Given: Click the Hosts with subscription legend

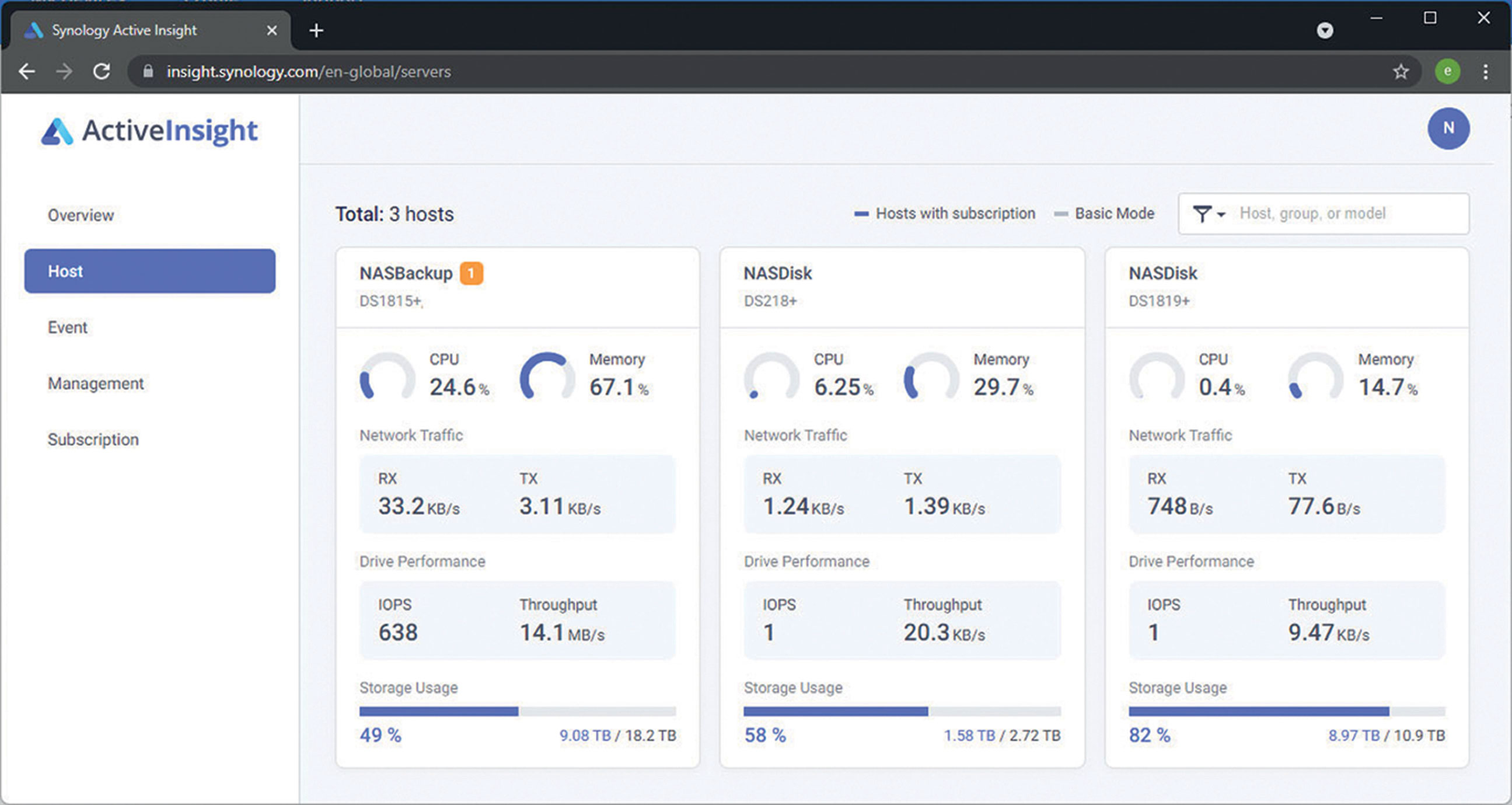Looking at the screenshot, I should tap(944, 213).
